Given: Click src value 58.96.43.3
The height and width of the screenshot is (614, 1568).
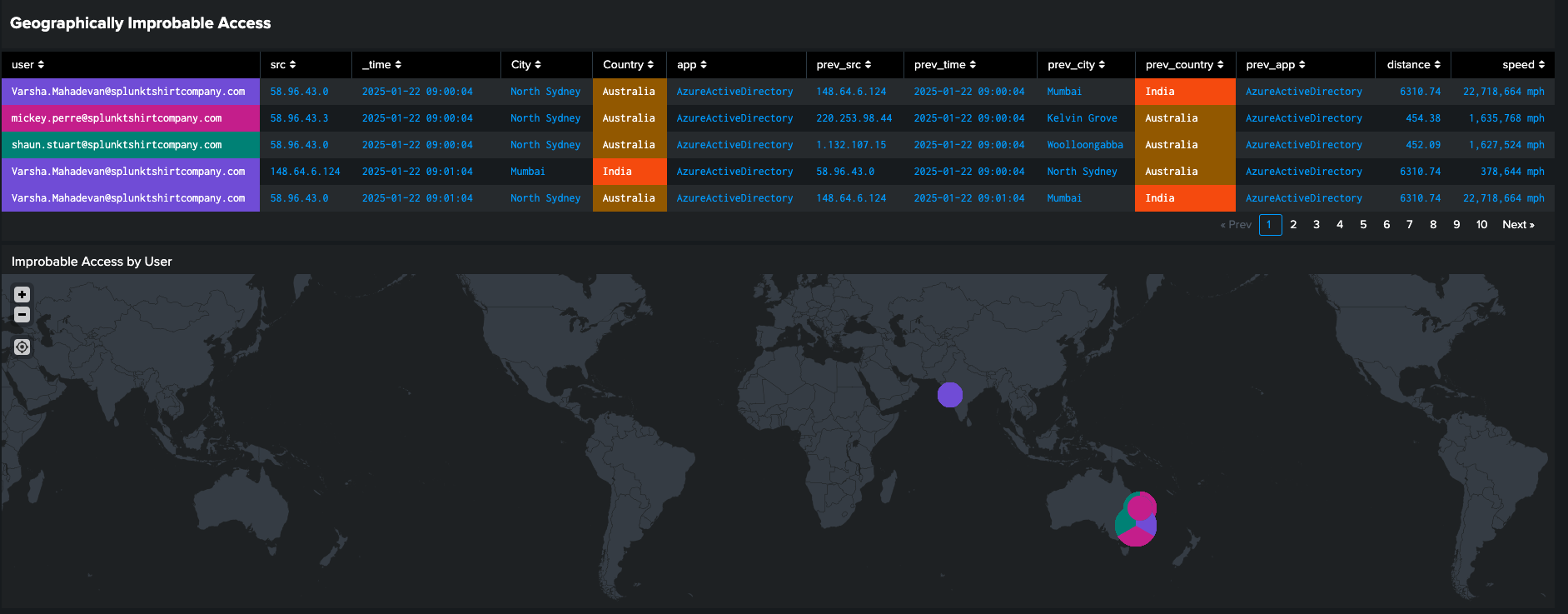Looking at the screenshot, I should [299, 118].
